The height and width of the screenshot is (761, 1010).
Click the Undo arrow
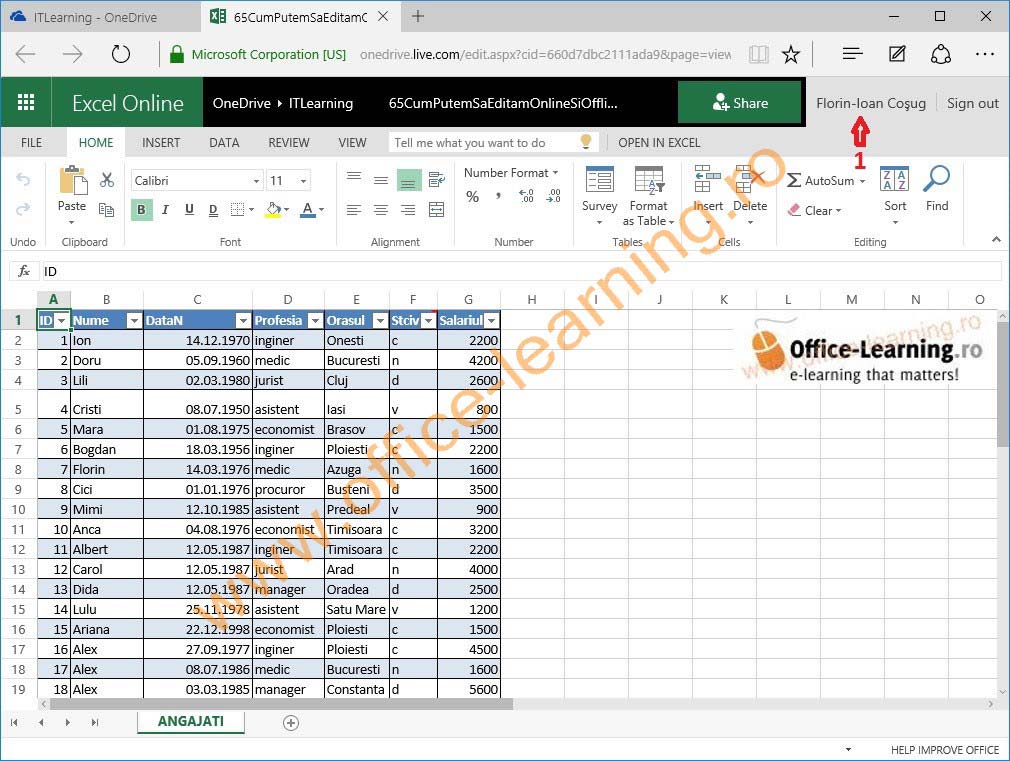coord(23,180)
